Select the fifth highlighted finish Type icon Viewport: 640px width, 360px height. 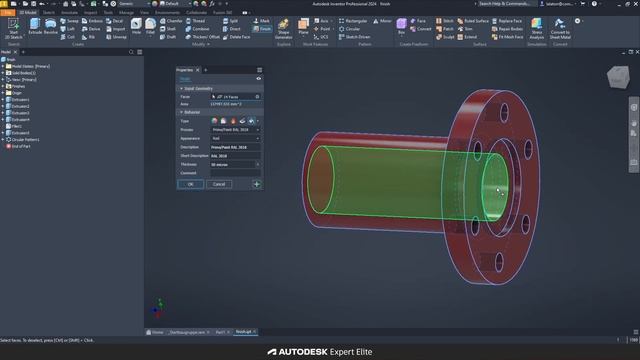251,121
